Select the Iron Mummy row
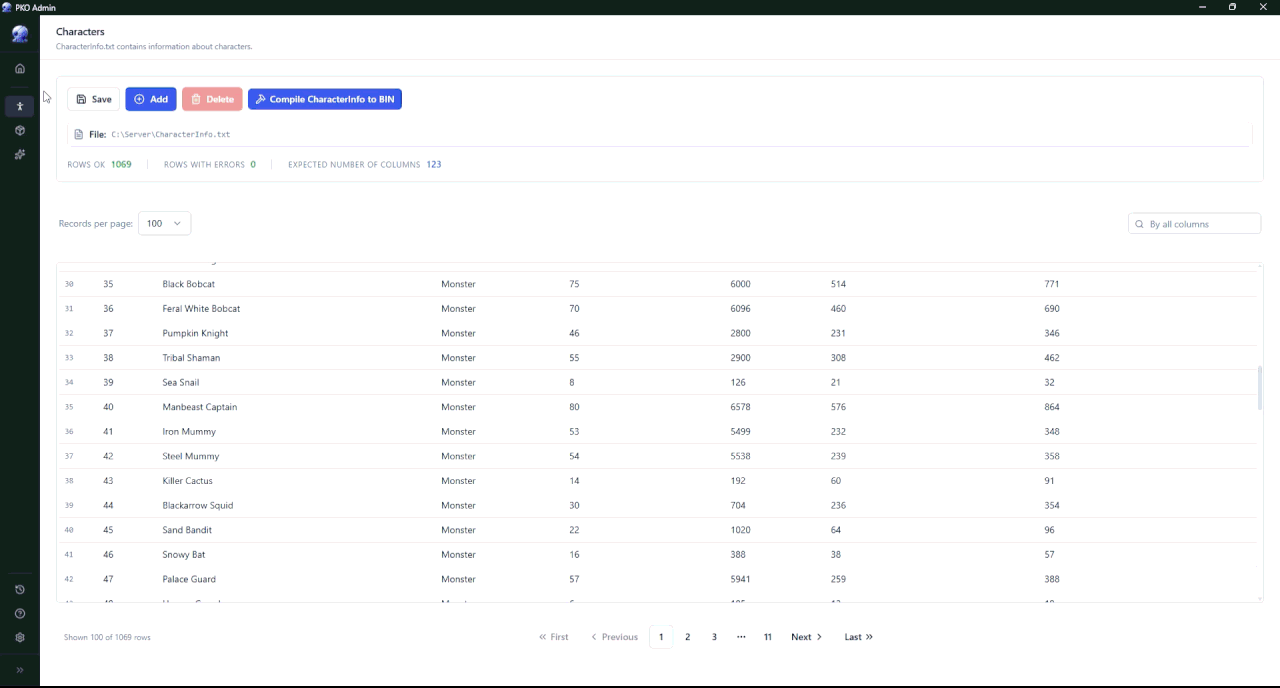Image resolution: width=1280 pixels, height=688 pixels. (658, 432)
